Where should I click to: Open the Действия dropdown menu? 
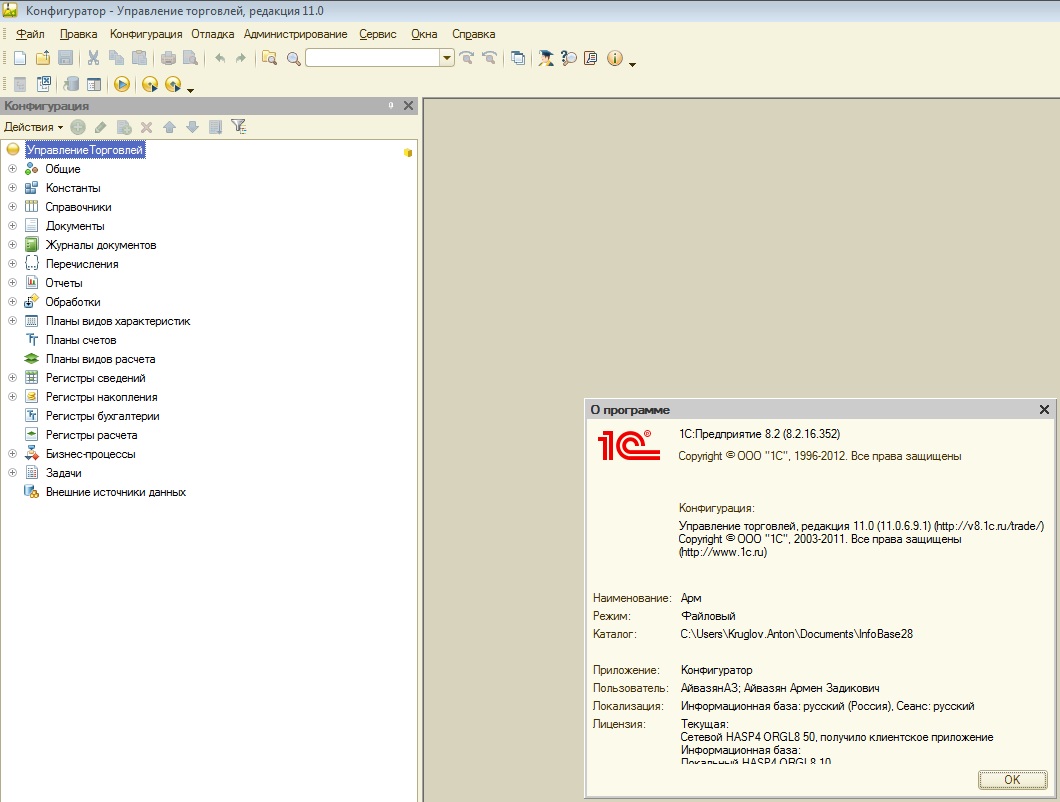[33, 127]
